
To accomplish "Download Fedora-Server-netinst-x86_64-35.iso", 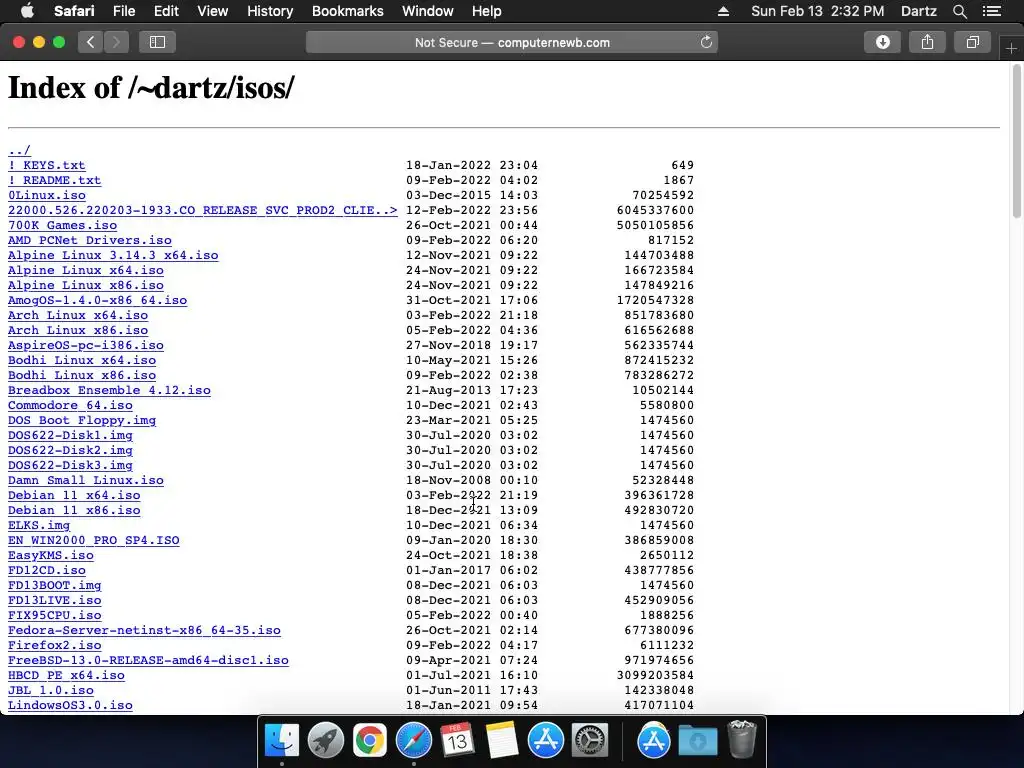I will click(x=144, y=631).
